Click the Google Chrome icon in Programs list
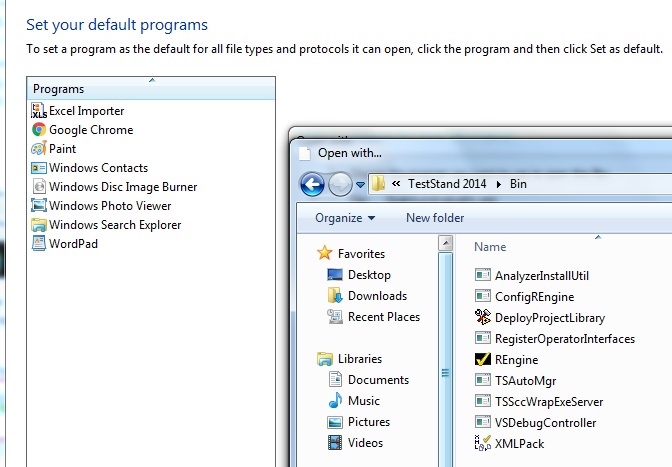Image resolution: width=672 pixels, height=467 pixels. pos(39,129)
